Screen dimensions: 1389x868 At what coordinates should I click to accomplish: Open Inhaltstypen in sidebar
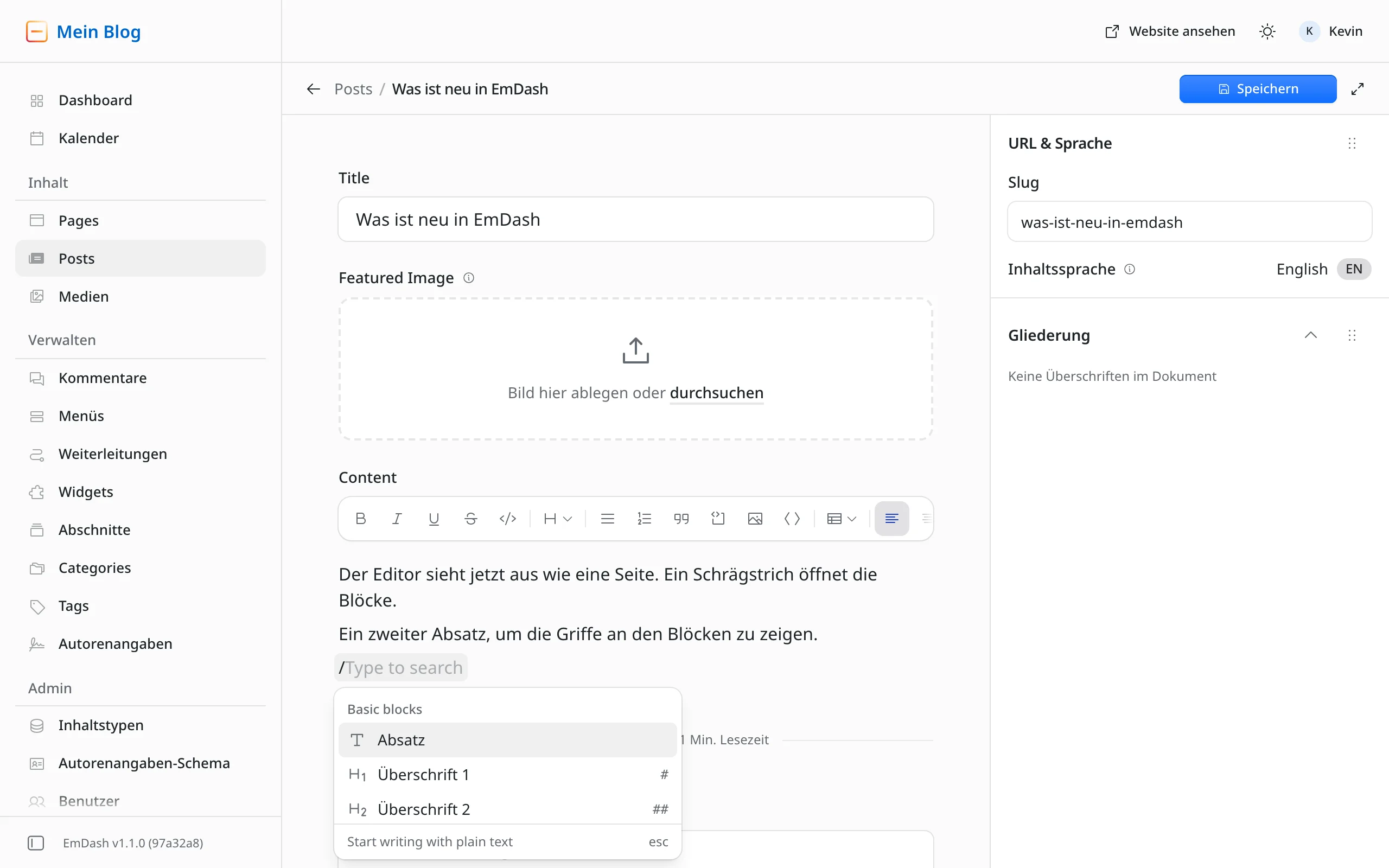141,725
